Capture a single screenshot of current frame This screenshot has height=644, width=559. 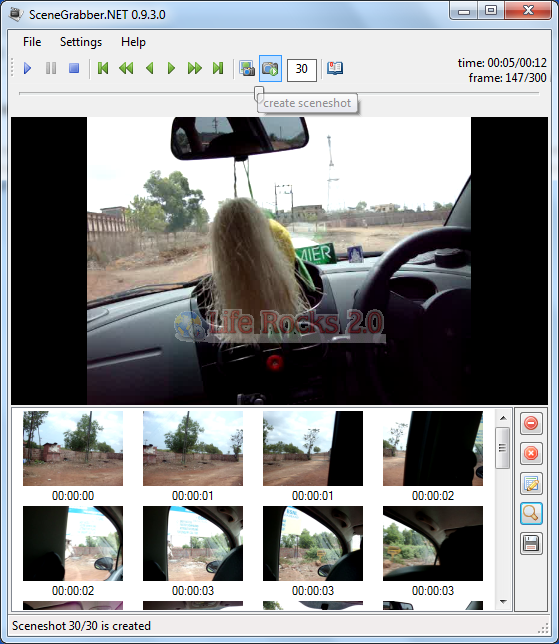coord(247,68)
